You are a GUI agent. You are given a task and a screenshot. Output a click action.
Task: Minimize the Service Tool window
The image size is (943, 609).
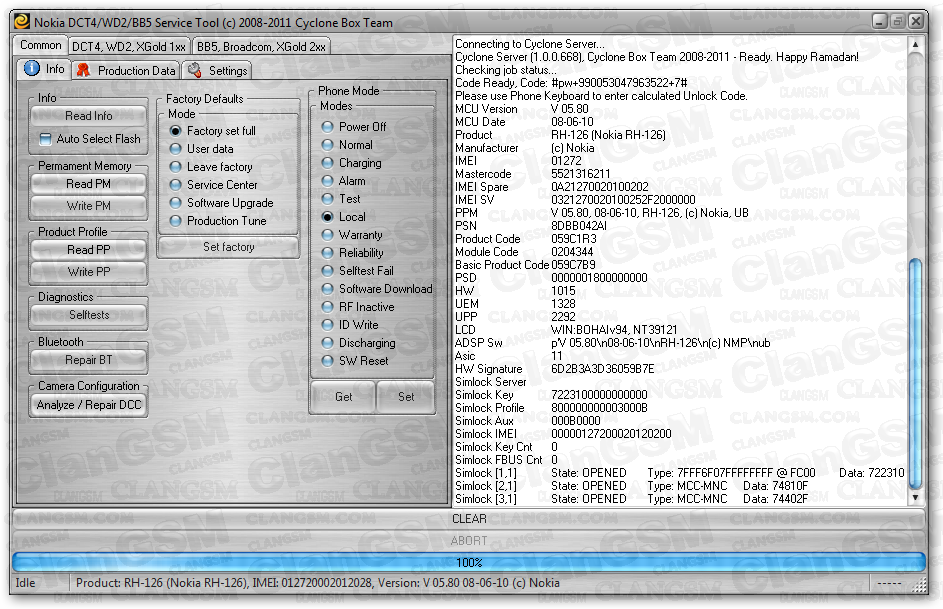880,22
